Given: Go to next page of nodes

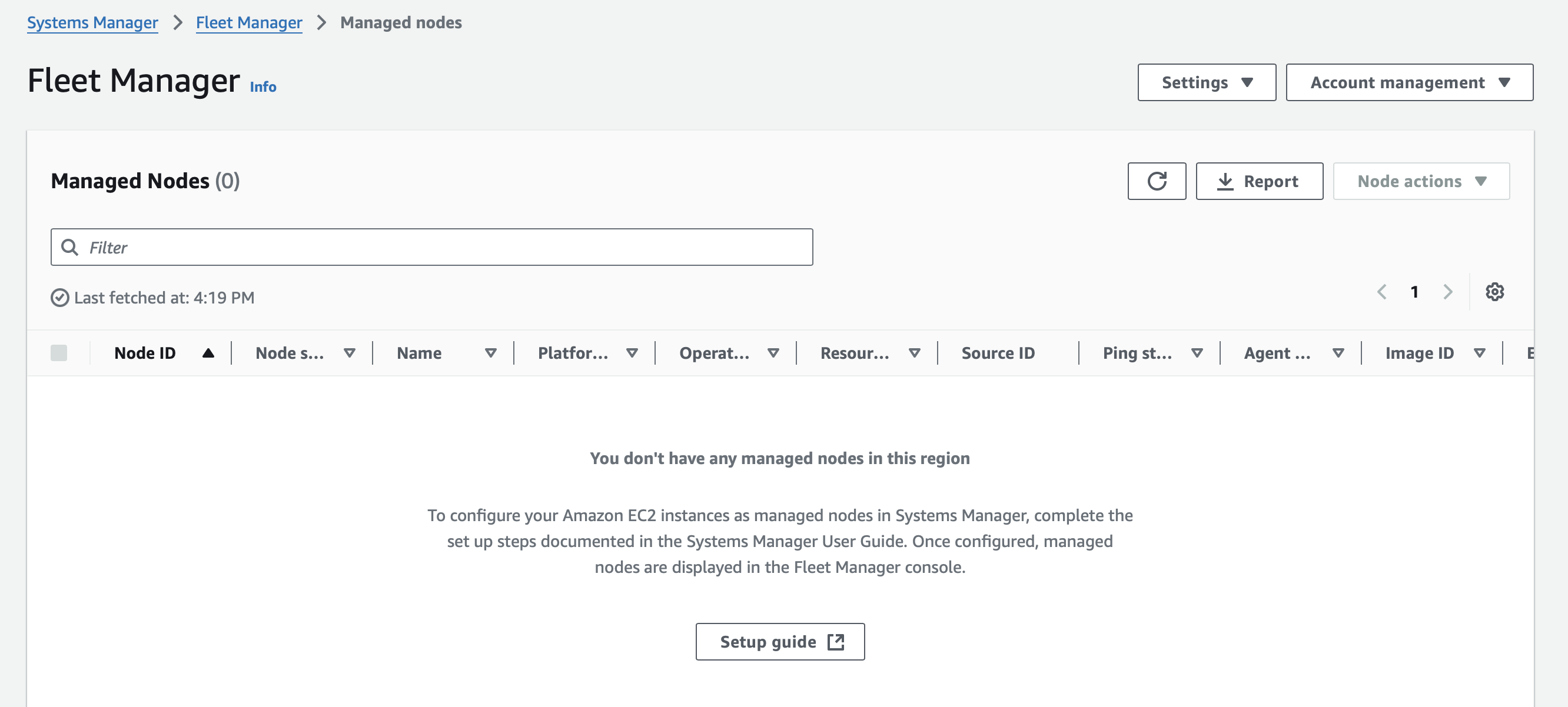Looking at the screenshot, I should (x=1448, y=292).
